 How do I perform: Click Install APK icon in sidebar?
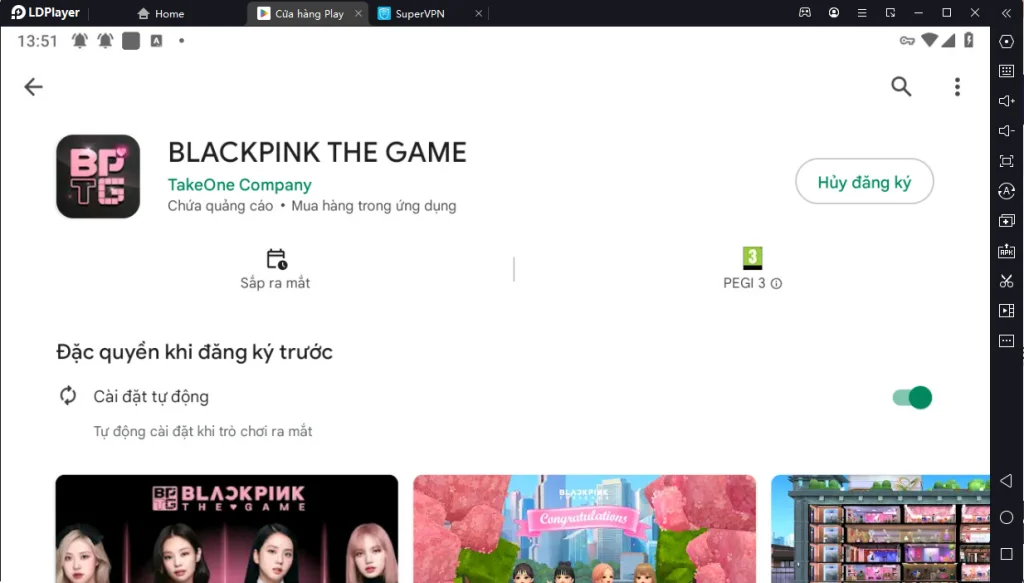(1006, 251)
